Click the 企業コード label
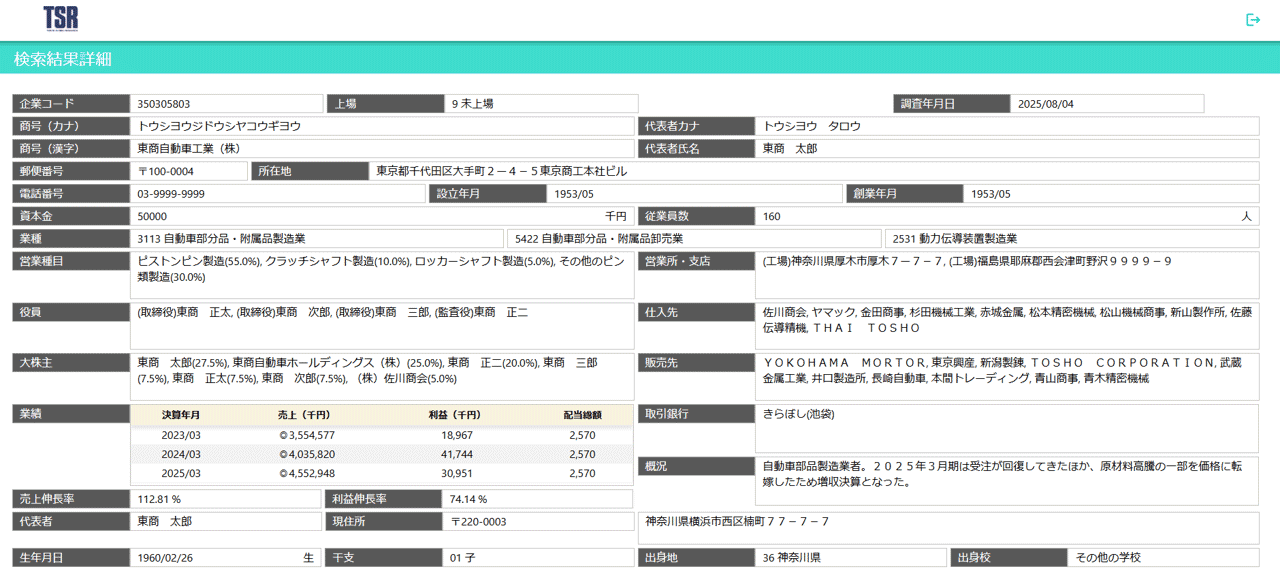Screen dimensions: 1280x582 (x=70, y=104)
